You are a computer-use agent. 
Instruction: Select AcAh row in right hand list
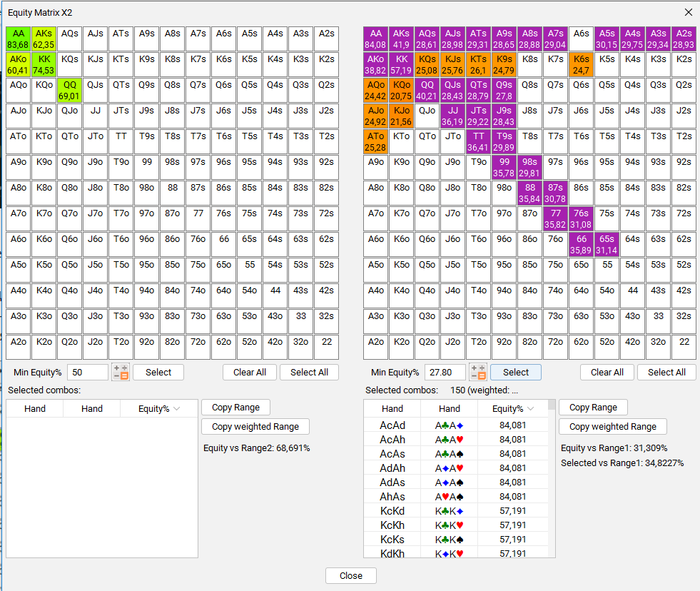coord(456,440)
